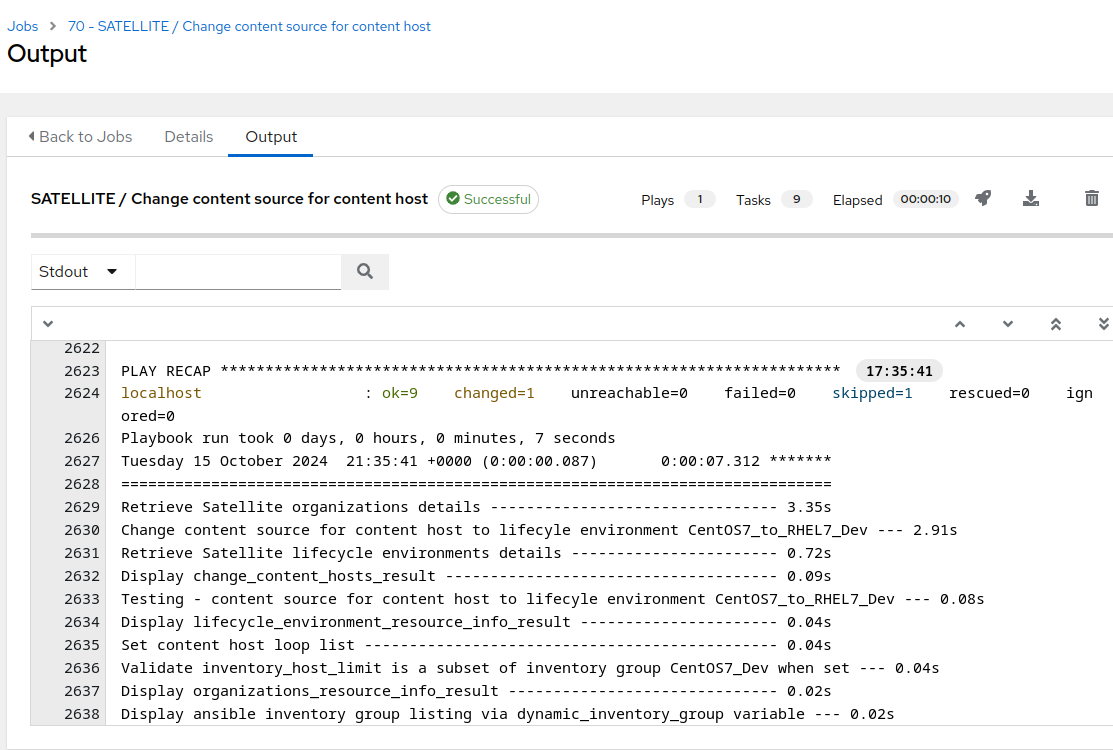The image size is (1113, 750).
Task: Jump to next output section, single down chevron
Action: coord(1007,324)
